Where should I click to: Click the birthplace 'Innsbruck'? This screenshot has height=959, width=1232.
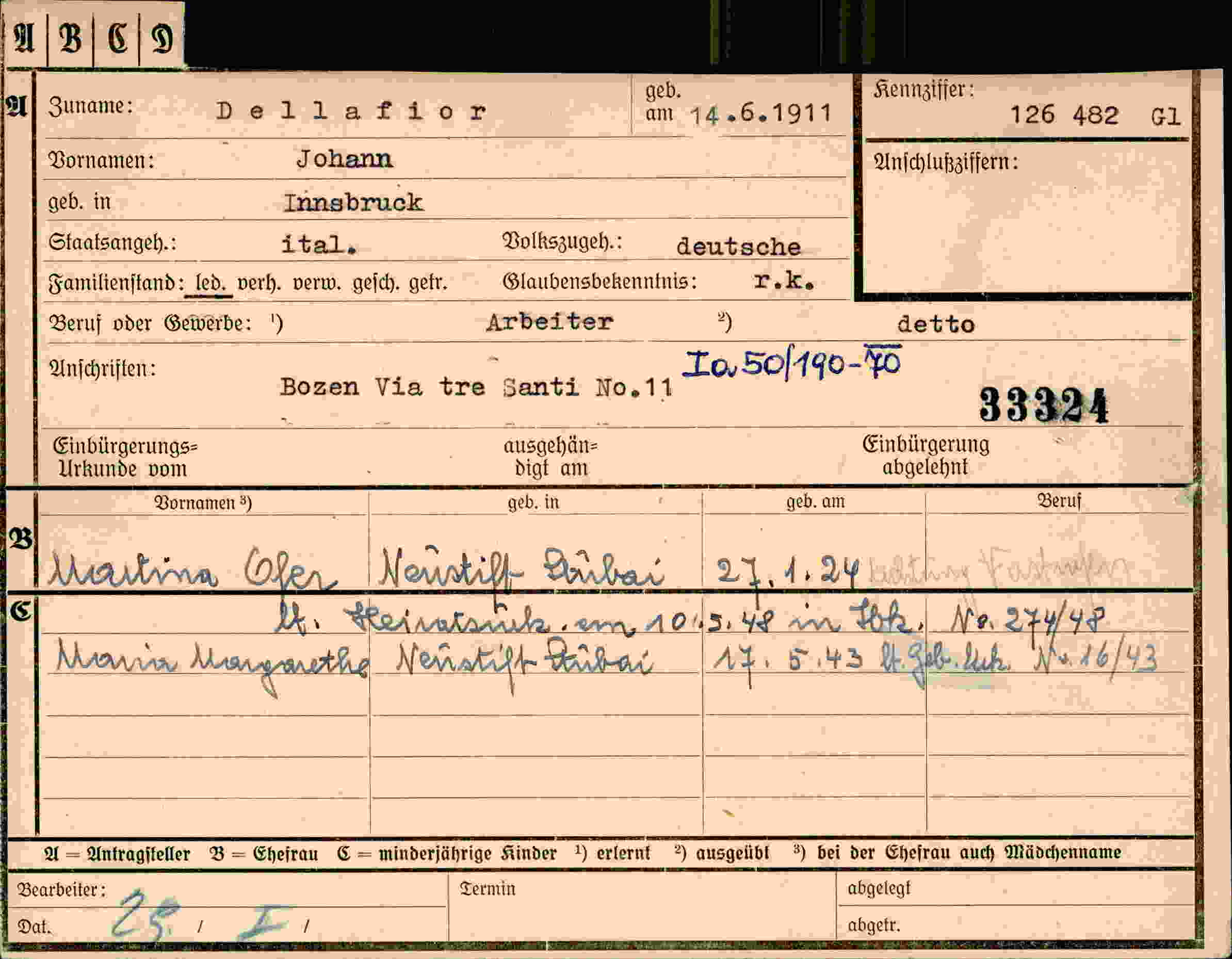pos(353,203)
